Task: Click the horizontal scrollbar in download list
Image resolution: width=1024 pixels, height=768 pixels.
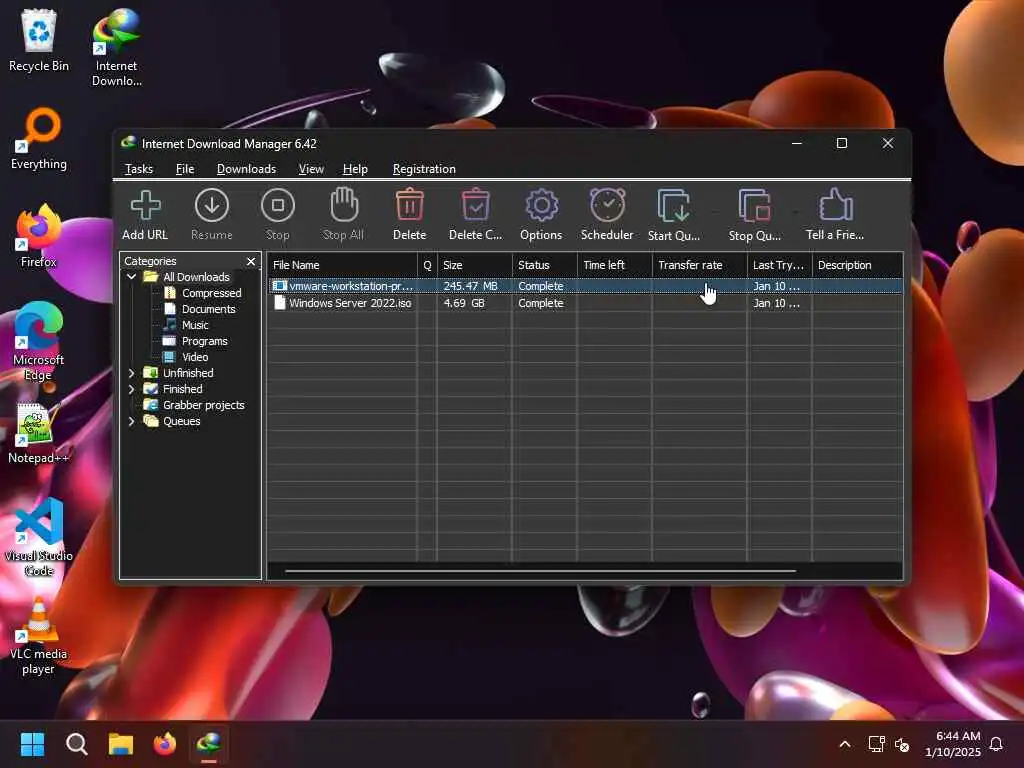Action: coord(540,571)
